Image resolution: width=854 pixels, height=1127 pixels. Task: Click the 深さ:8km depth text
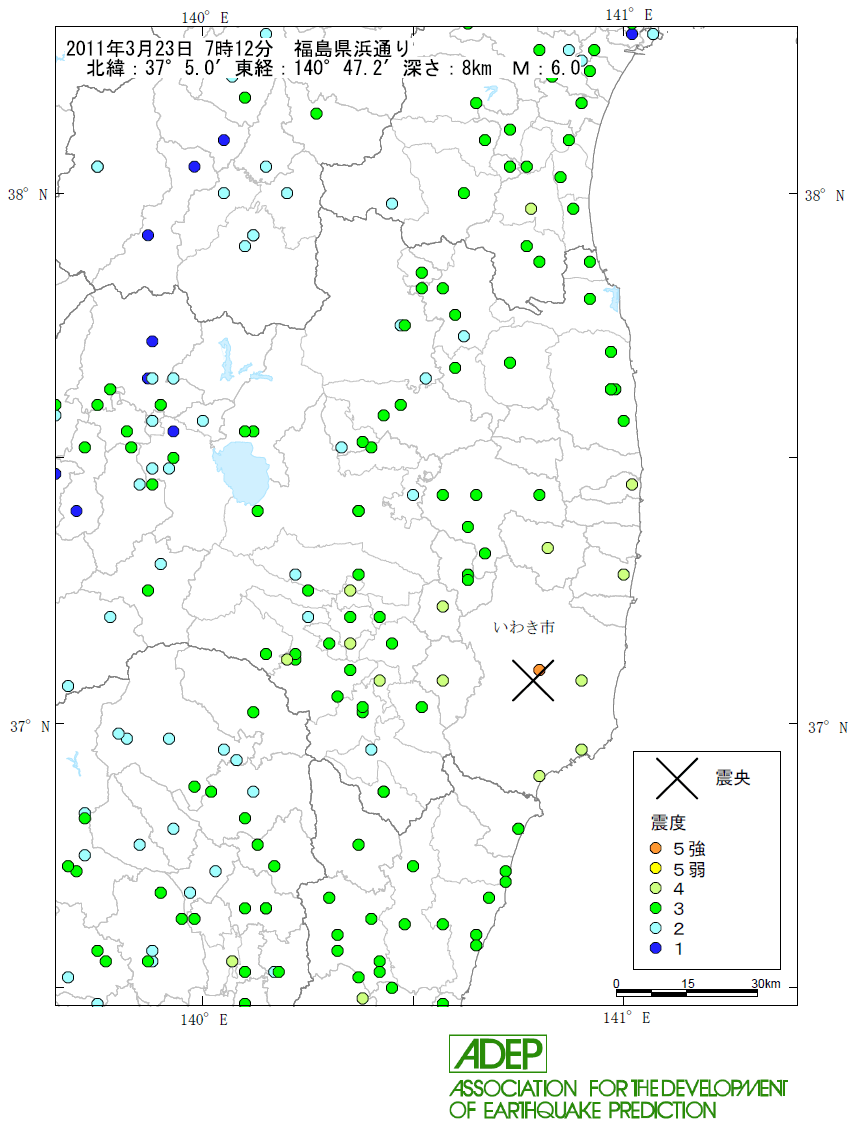(447, 68)
